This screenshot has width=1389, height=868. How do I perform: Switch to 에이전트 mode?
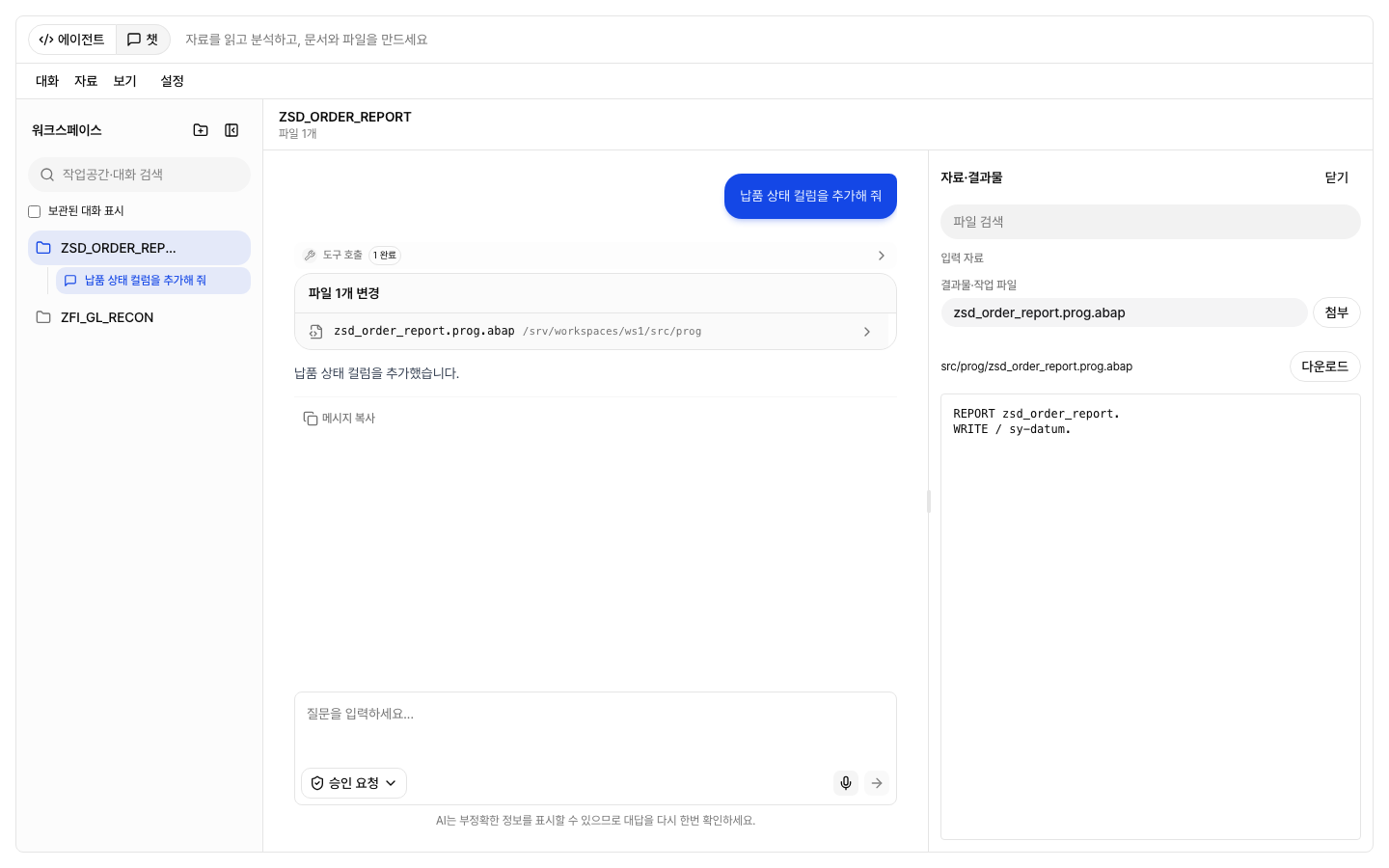[72, 40]
